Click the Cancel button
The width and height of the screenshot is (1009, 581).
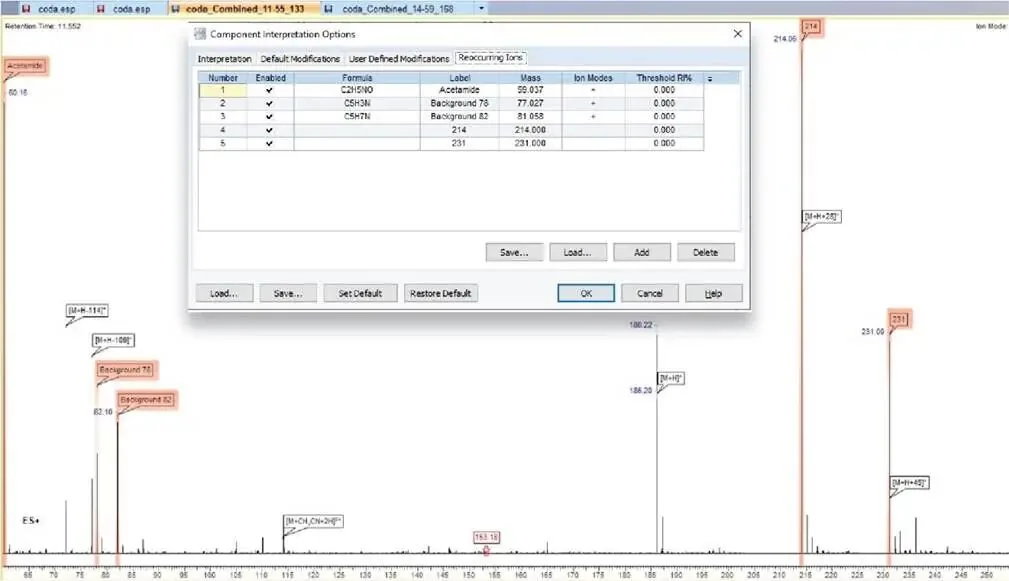[650, 293]
